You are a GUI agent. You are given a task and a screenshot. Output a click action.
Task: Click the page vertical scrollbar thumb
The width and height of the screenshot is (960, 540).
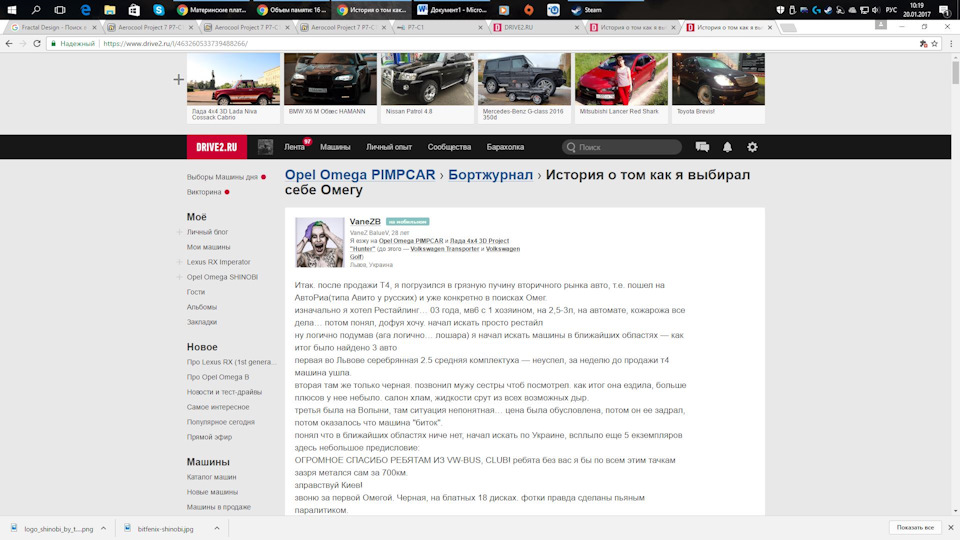(955, 72)
